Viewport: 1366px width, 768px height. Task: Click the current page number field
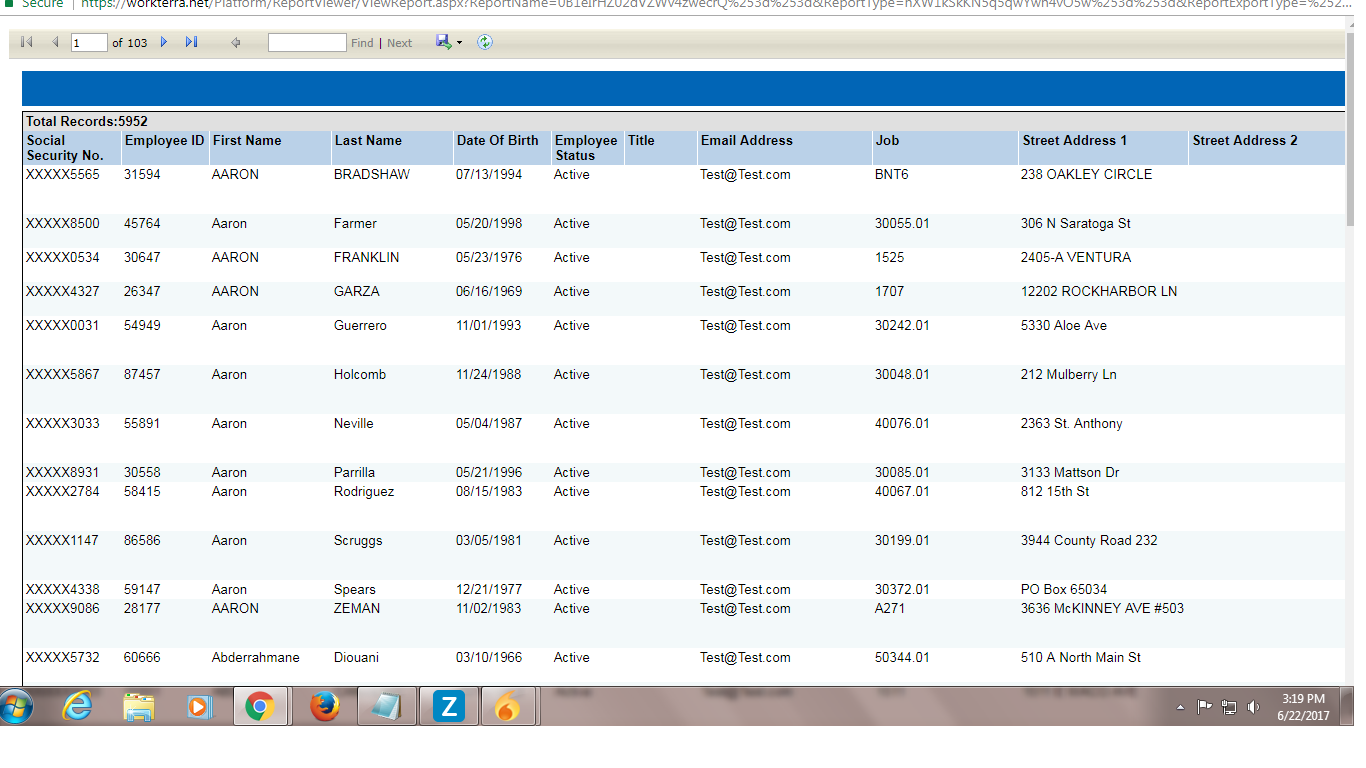[89, 43]
